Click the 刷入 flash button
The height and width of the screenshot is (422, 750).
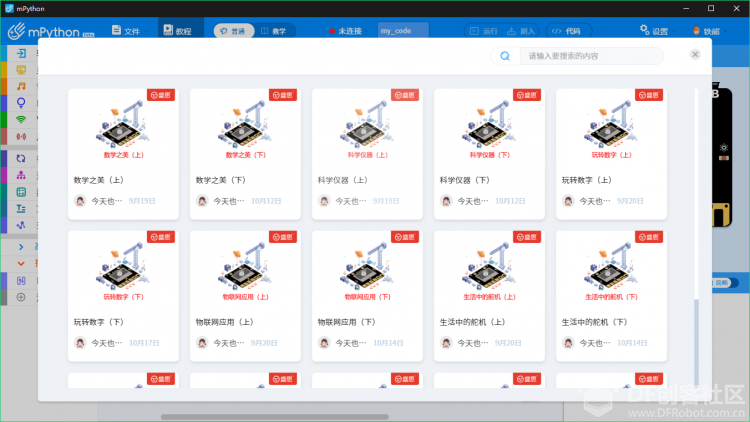(521, 31)
